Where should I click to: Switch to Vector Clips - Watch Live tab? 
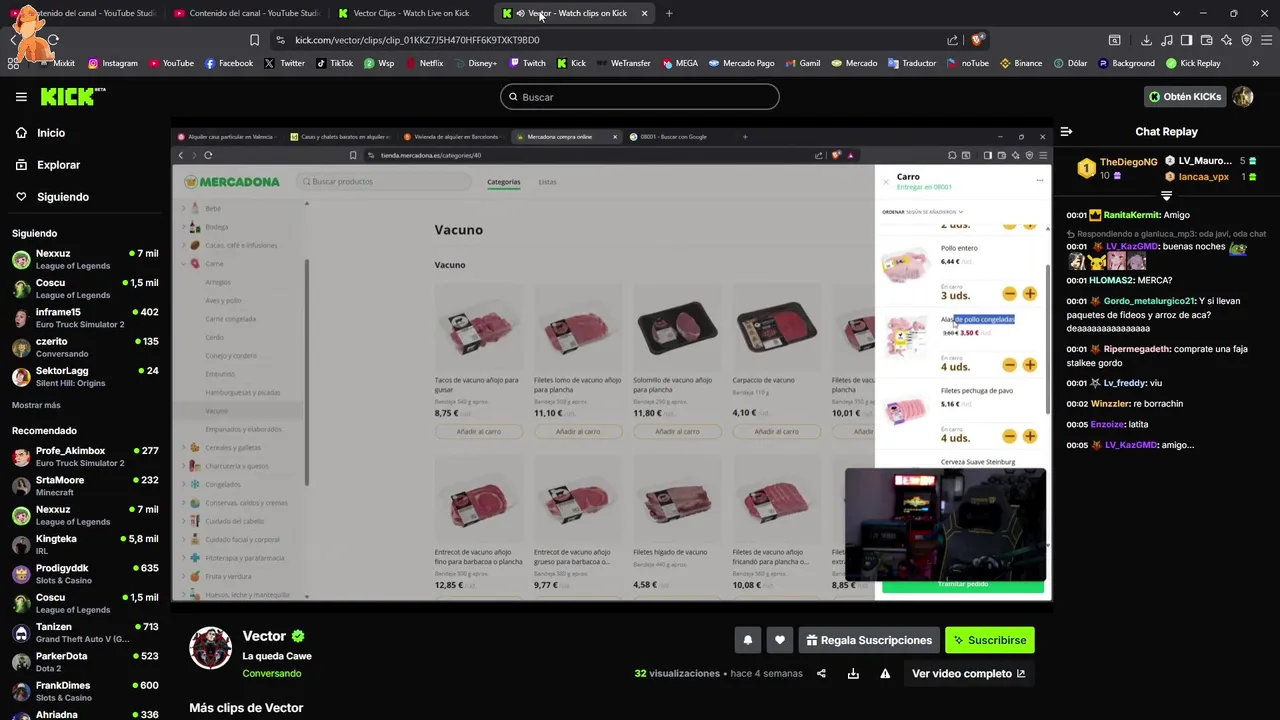click(x=411, y=13)
